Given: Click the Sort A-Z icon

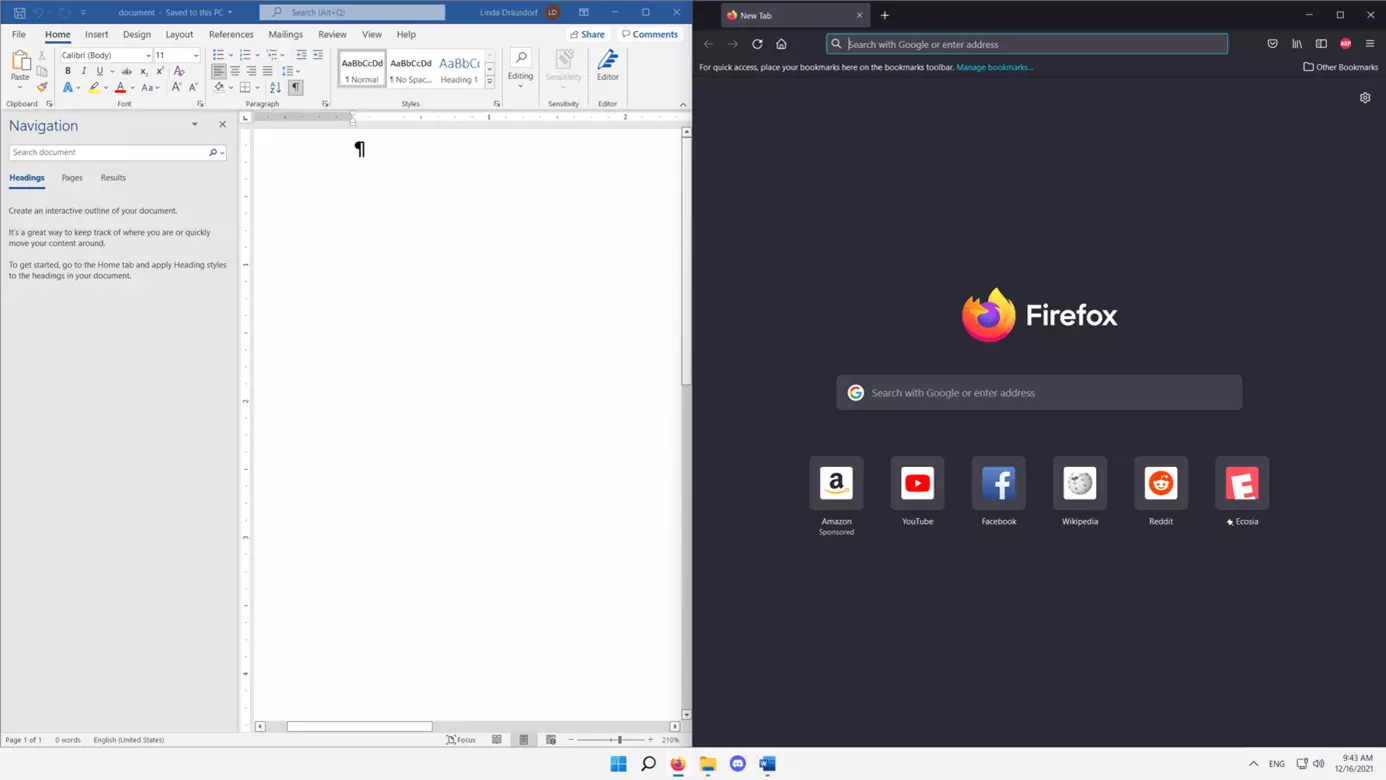Looking at the screenshot, I should coord(275,88).
